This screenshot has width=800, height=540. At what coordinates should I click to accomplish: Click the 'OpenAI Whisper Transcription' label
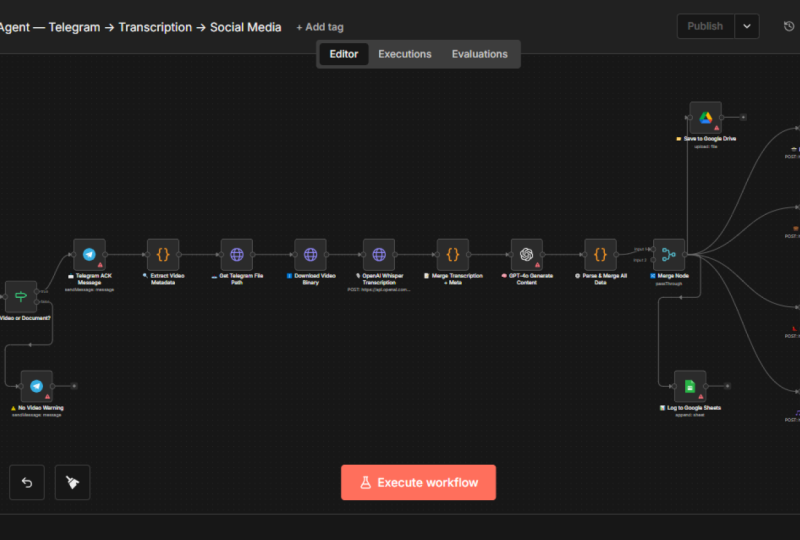point(380,279)
